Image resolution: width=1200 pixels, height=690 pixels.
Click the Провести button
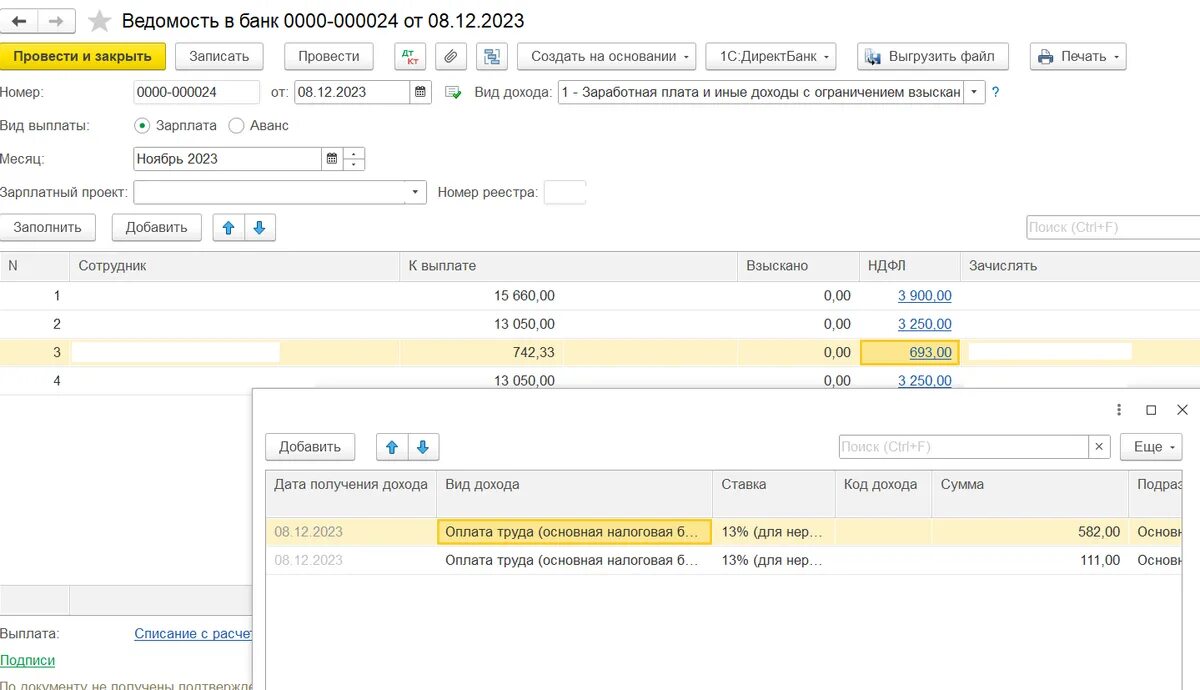click(329, 57)
